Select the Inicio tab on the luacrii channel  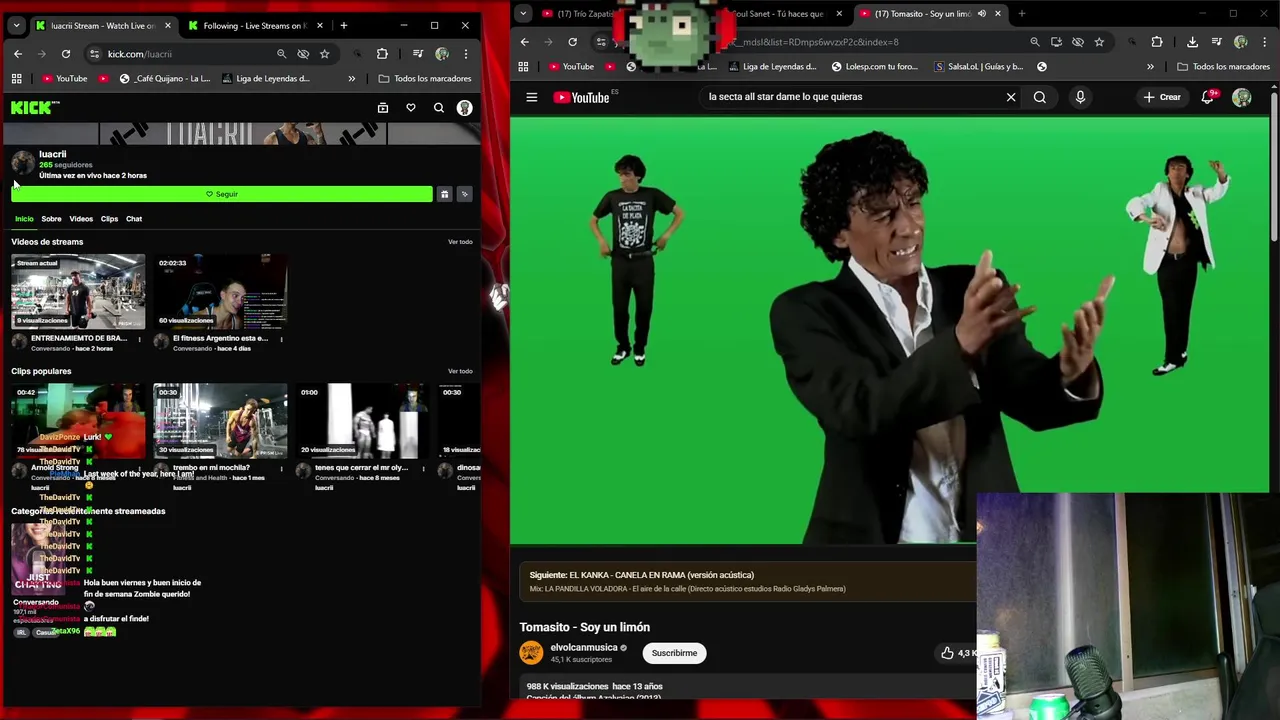(x=24, y=219)
